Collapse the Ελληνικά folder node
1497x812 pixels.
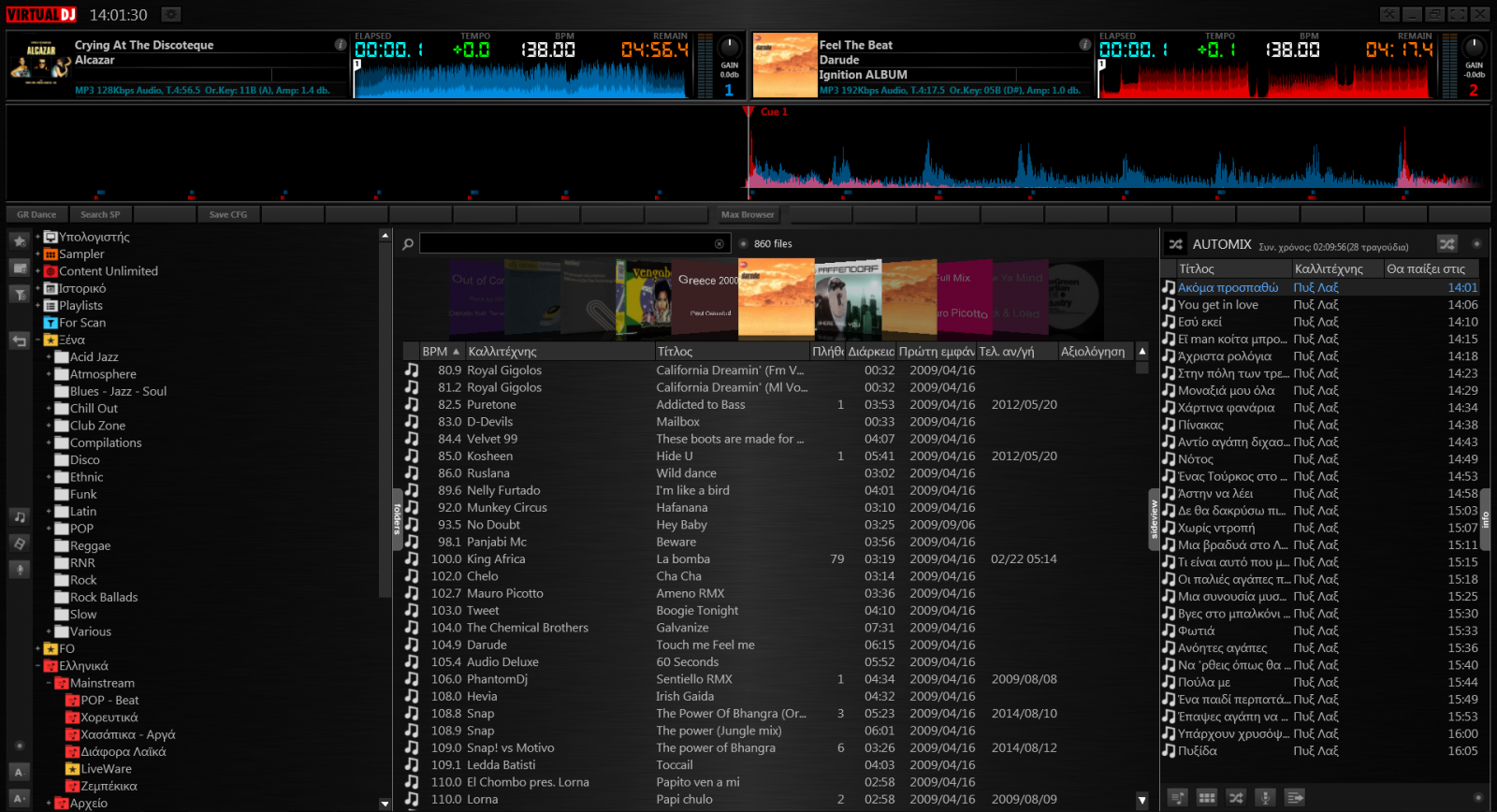click(x=37, y=666)
